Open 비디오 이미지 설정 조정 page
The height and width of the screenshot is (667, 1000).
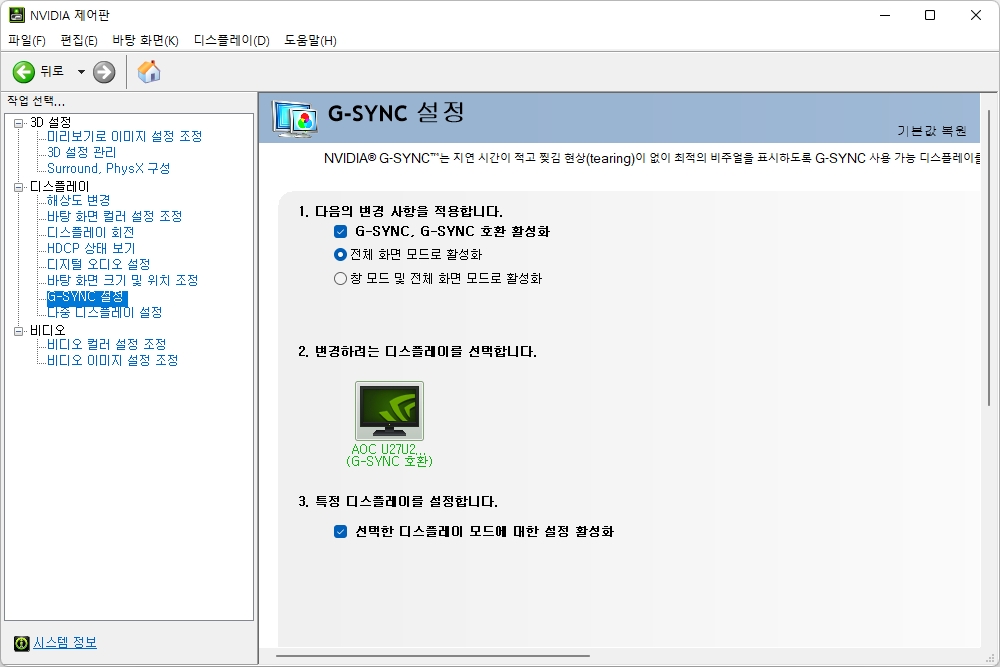tap(112, 360)
